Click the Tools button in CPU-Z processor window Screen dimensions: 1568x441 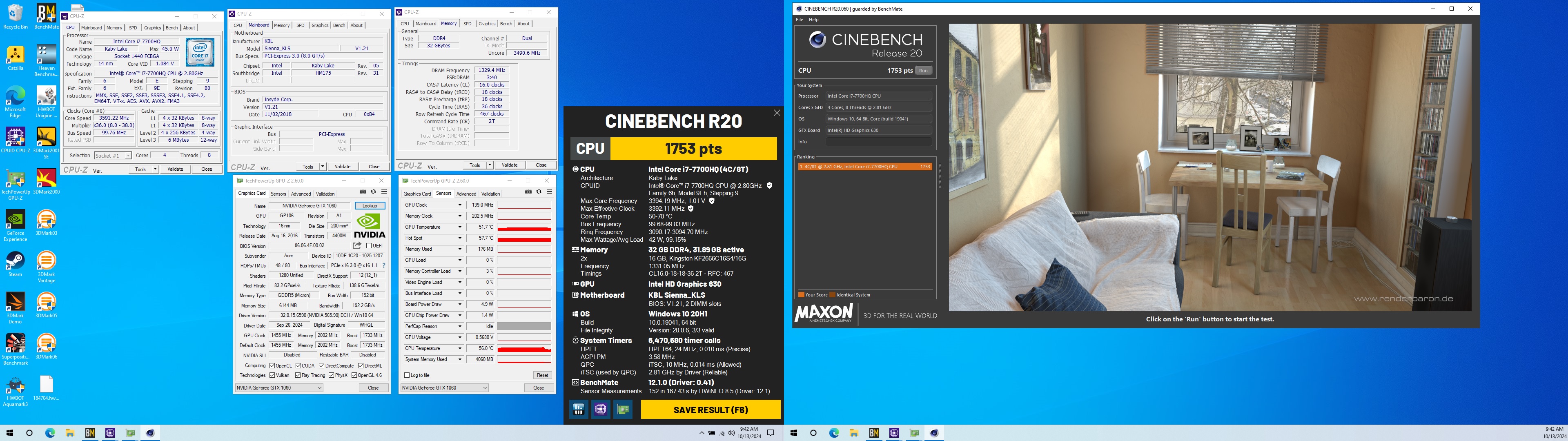click(140, 169)
